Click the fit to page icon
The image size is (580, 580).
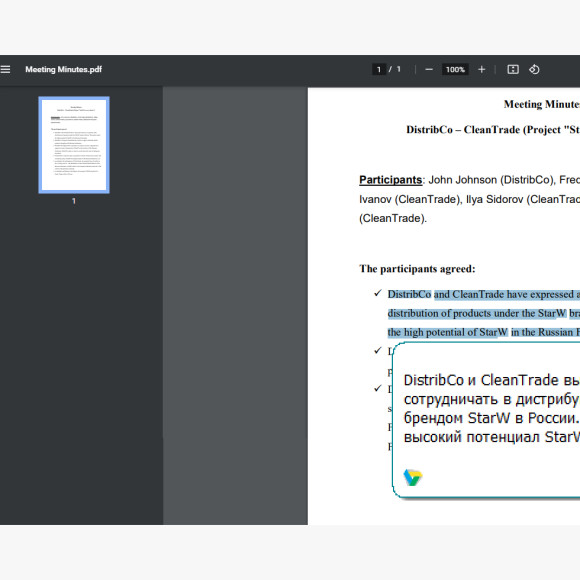pos(513,70)
